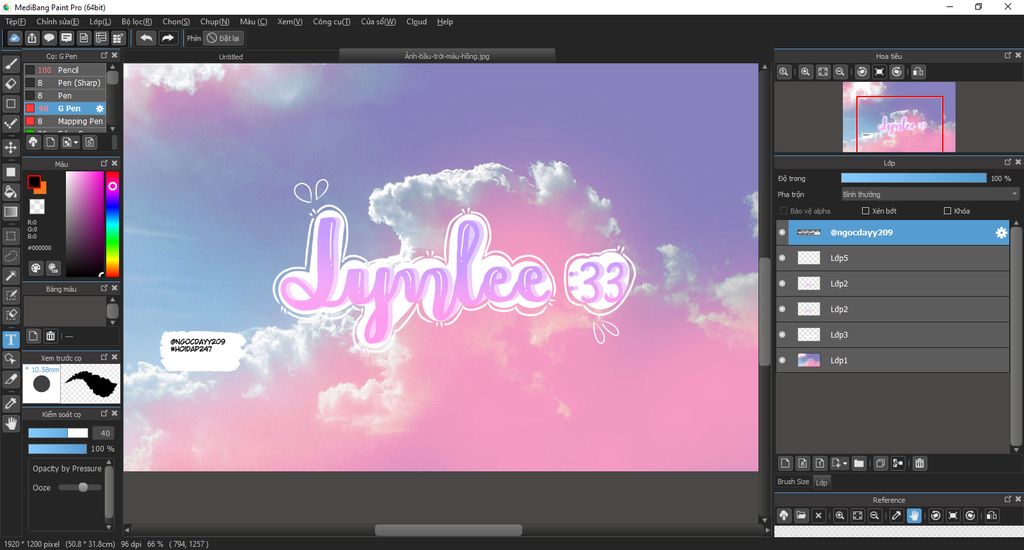This screenshot has width=1024, height=550.
Task: Click the transparent color swatch
Action: [x=37, y=207]
